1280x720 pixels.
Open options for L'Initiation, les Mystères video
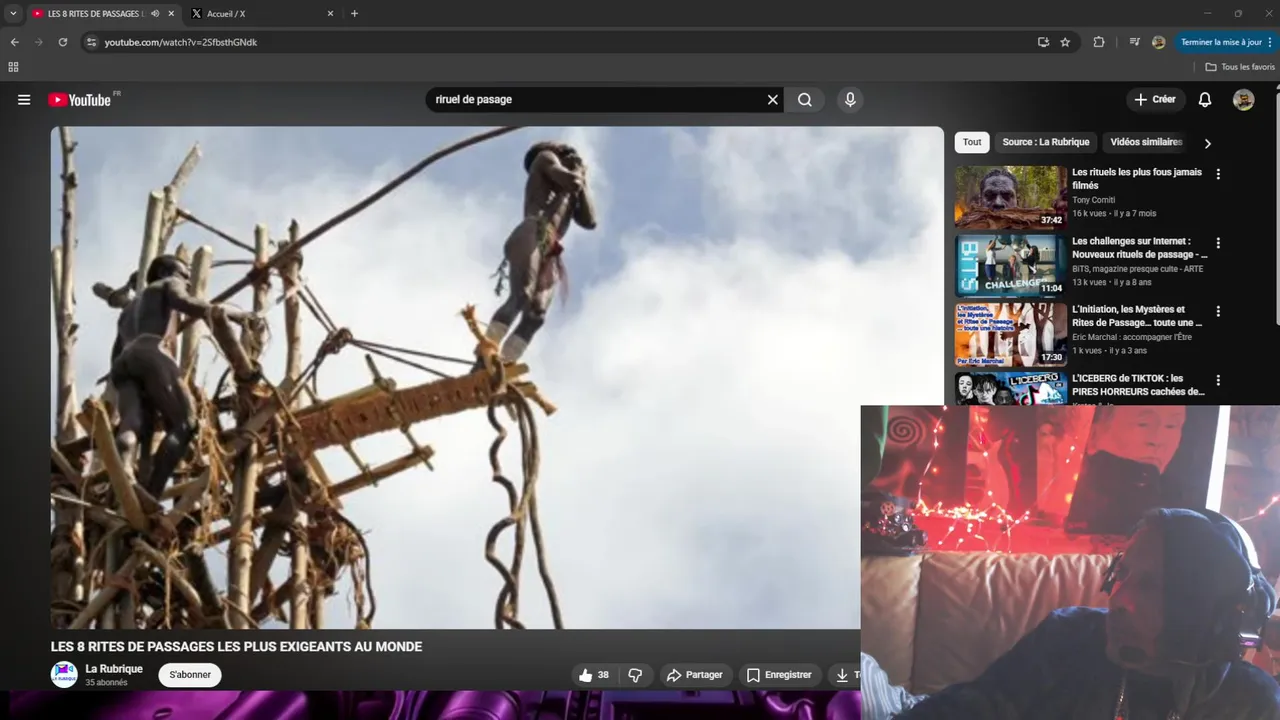point(1218,312)
